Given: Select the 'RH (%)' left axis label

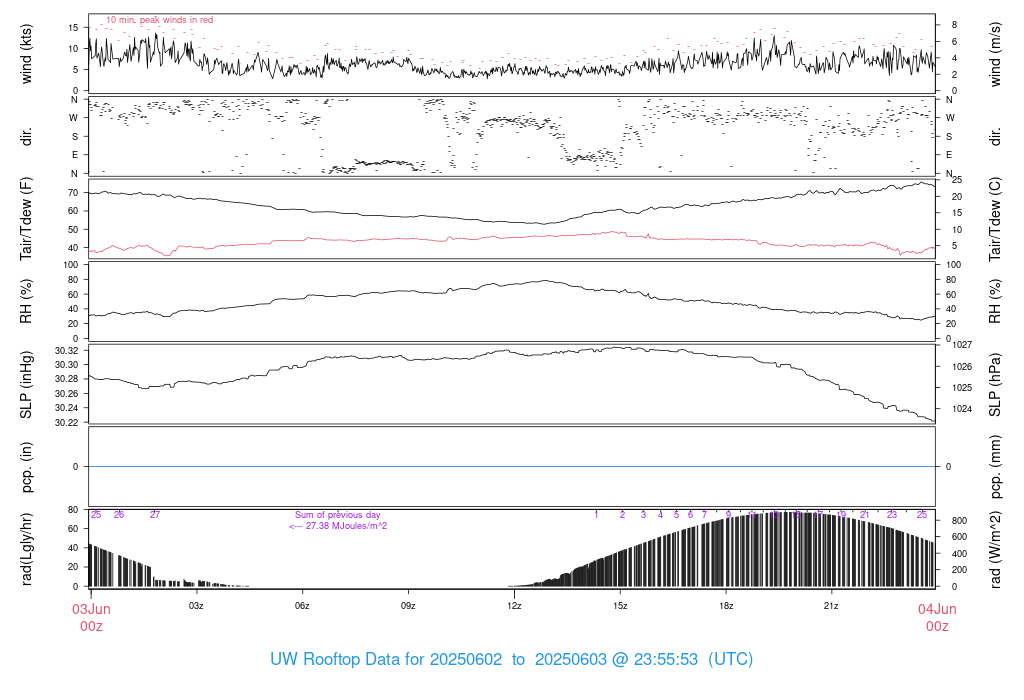Looking at the screenshot, I should coord(27,301).
